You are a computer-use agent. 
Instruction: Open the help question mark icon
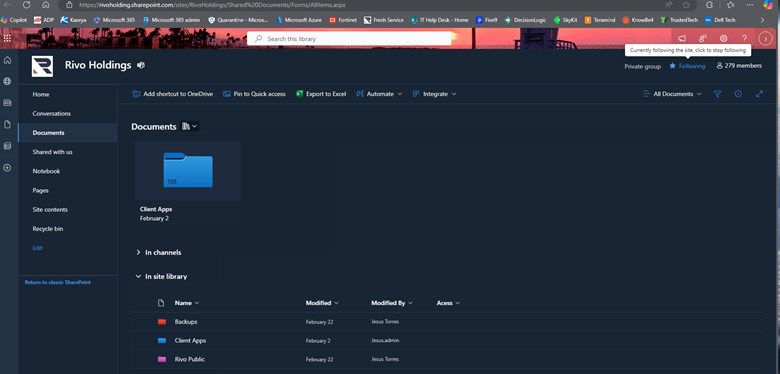coord(744,38)
